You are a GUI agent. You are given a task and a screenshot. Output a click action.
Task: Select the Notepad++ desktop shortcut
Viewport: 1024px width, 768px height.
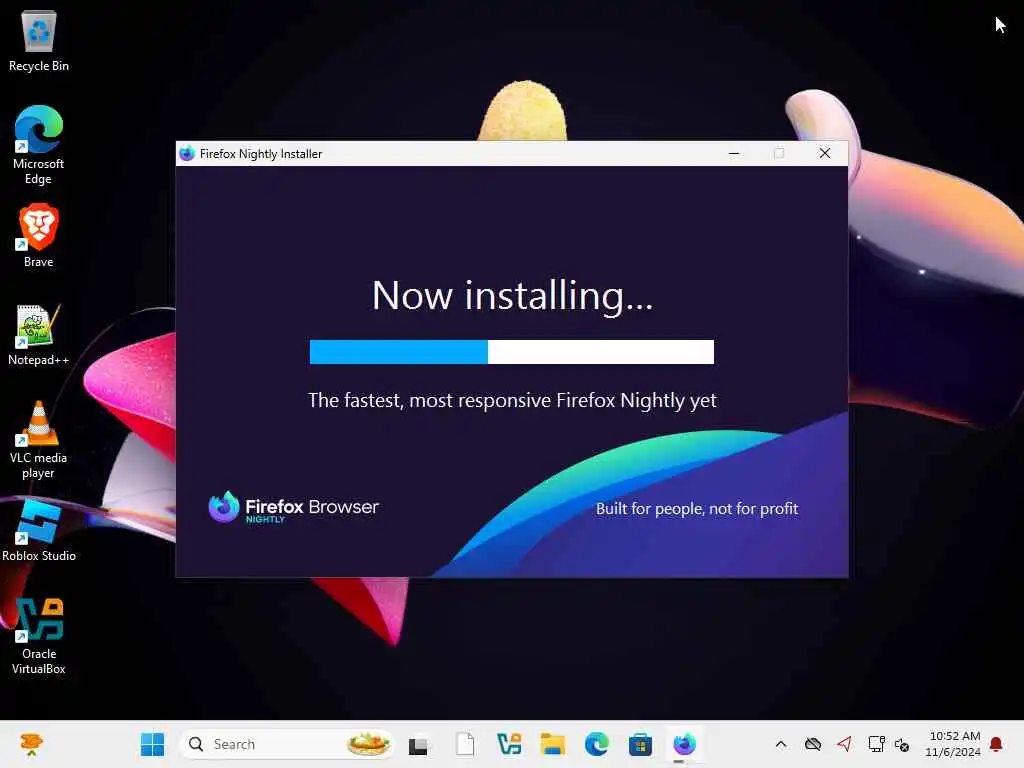coord(39,334)
